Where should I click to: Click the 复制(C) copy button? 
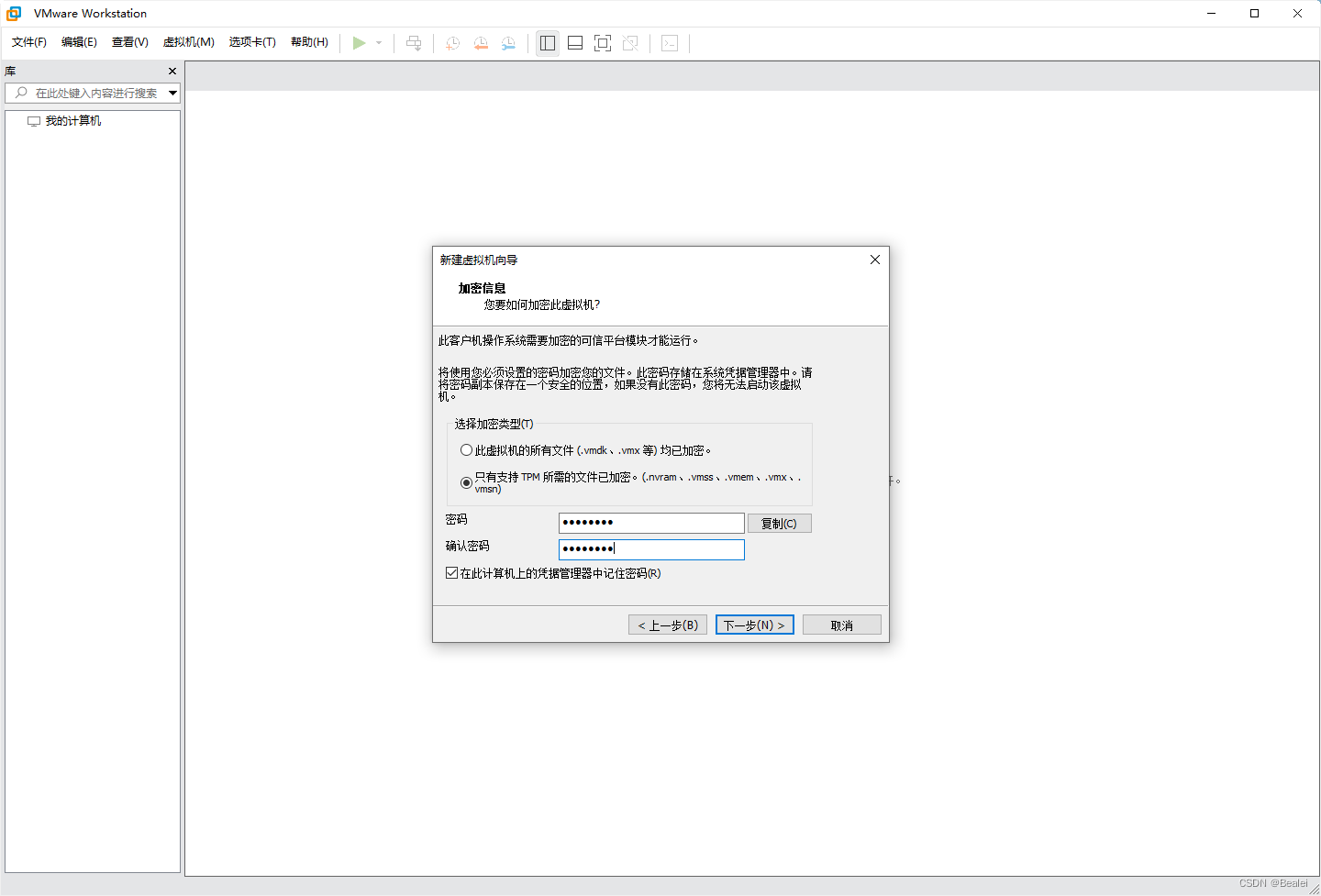(x=780, y=524)
